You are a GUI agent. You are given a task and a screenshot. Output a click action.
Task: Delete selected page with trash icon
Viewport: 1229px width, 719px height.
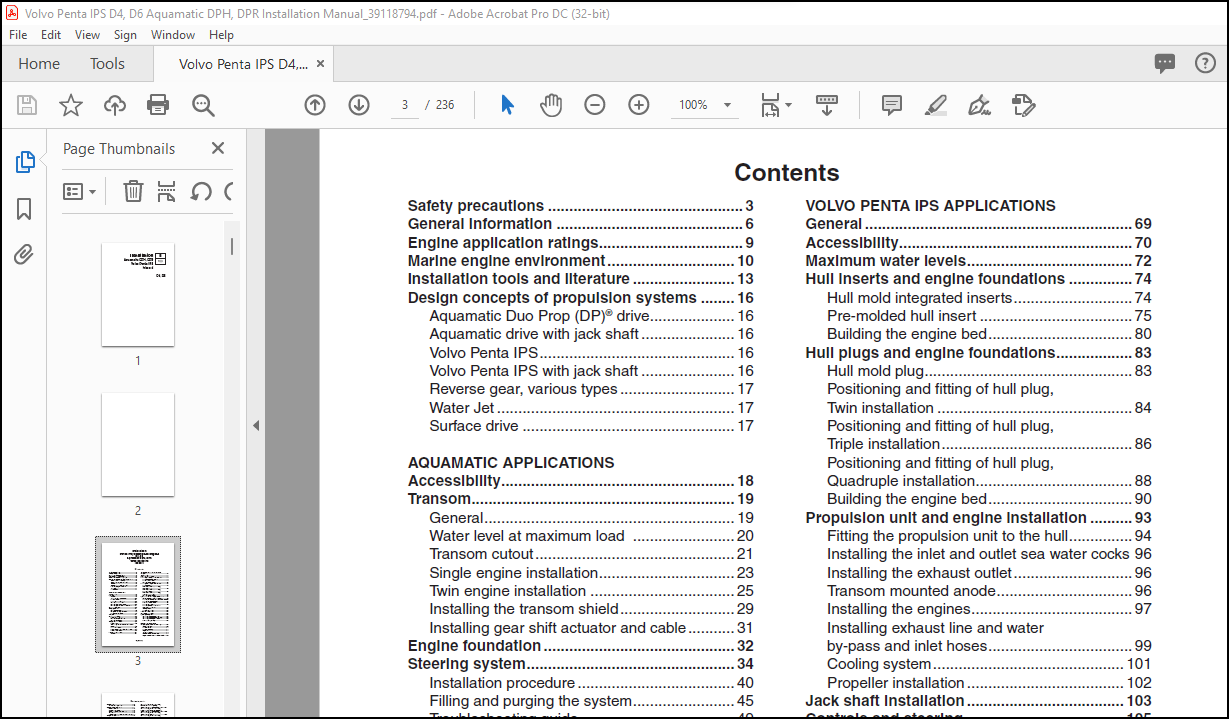pyautogui.click(x=133, y=191)
